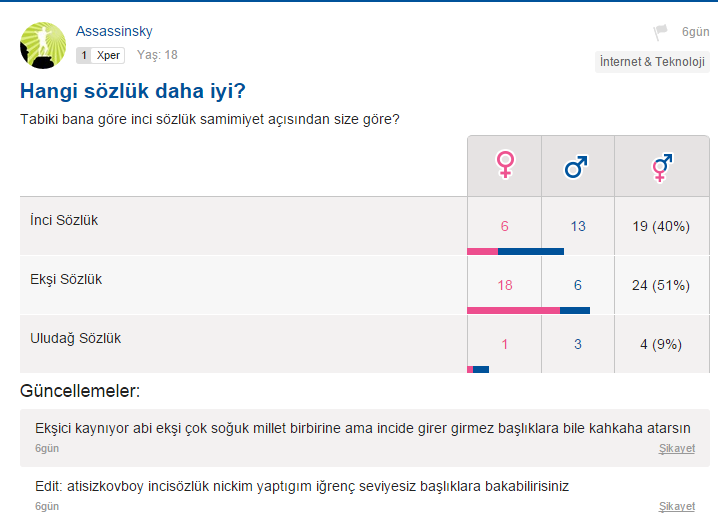
Task: Report the Edit update via Şikayet
Action: pos(677,506)
